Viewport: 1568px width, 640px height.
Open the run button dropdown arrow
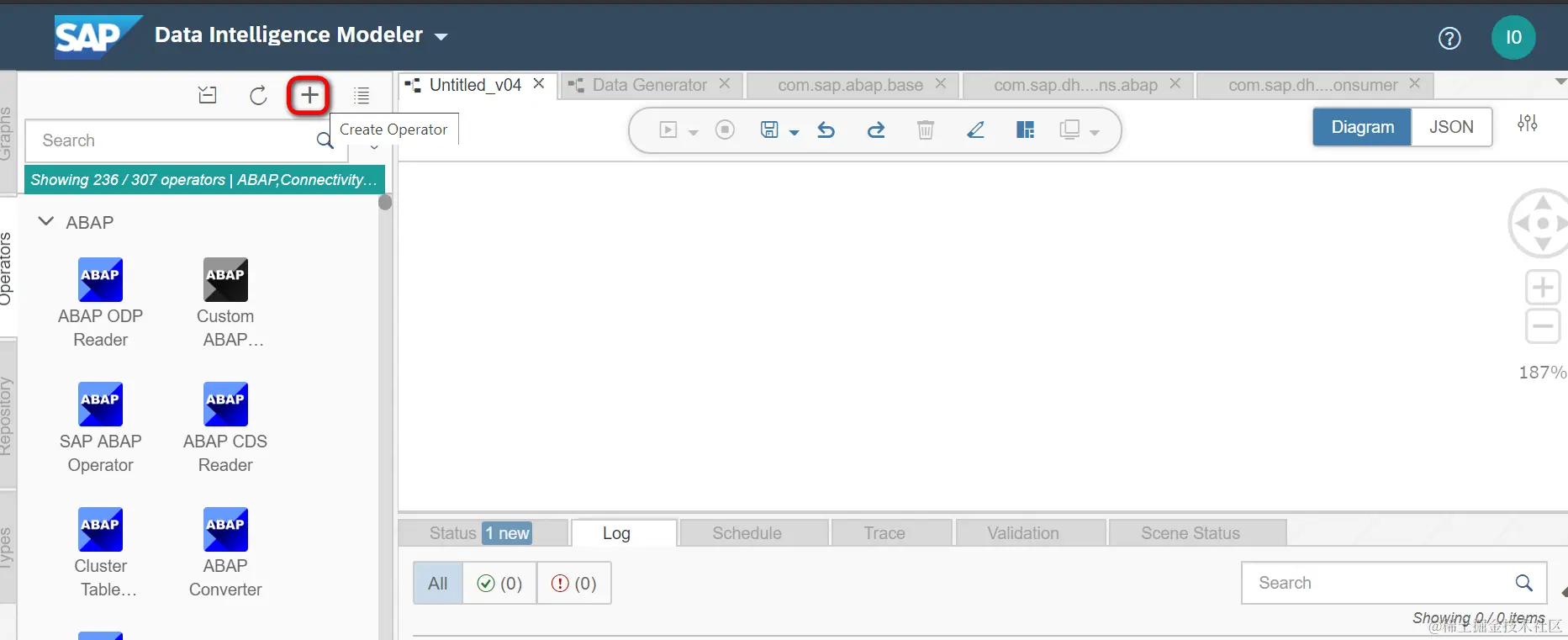694,133
